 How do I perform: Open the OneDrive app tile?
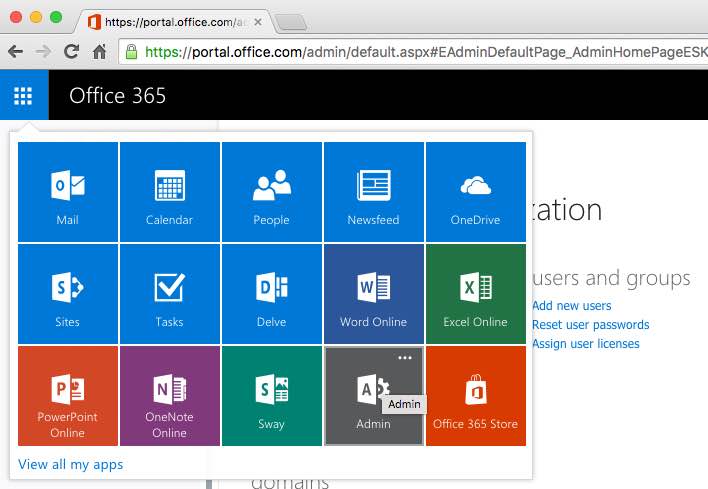(x=476, y=192)
